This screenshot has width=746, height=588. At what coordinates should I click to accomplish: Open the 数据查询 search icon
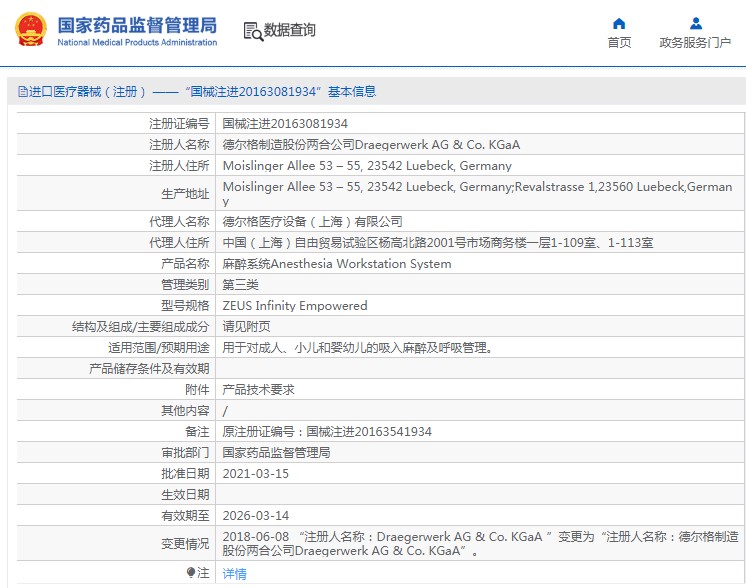click(253, 31)
